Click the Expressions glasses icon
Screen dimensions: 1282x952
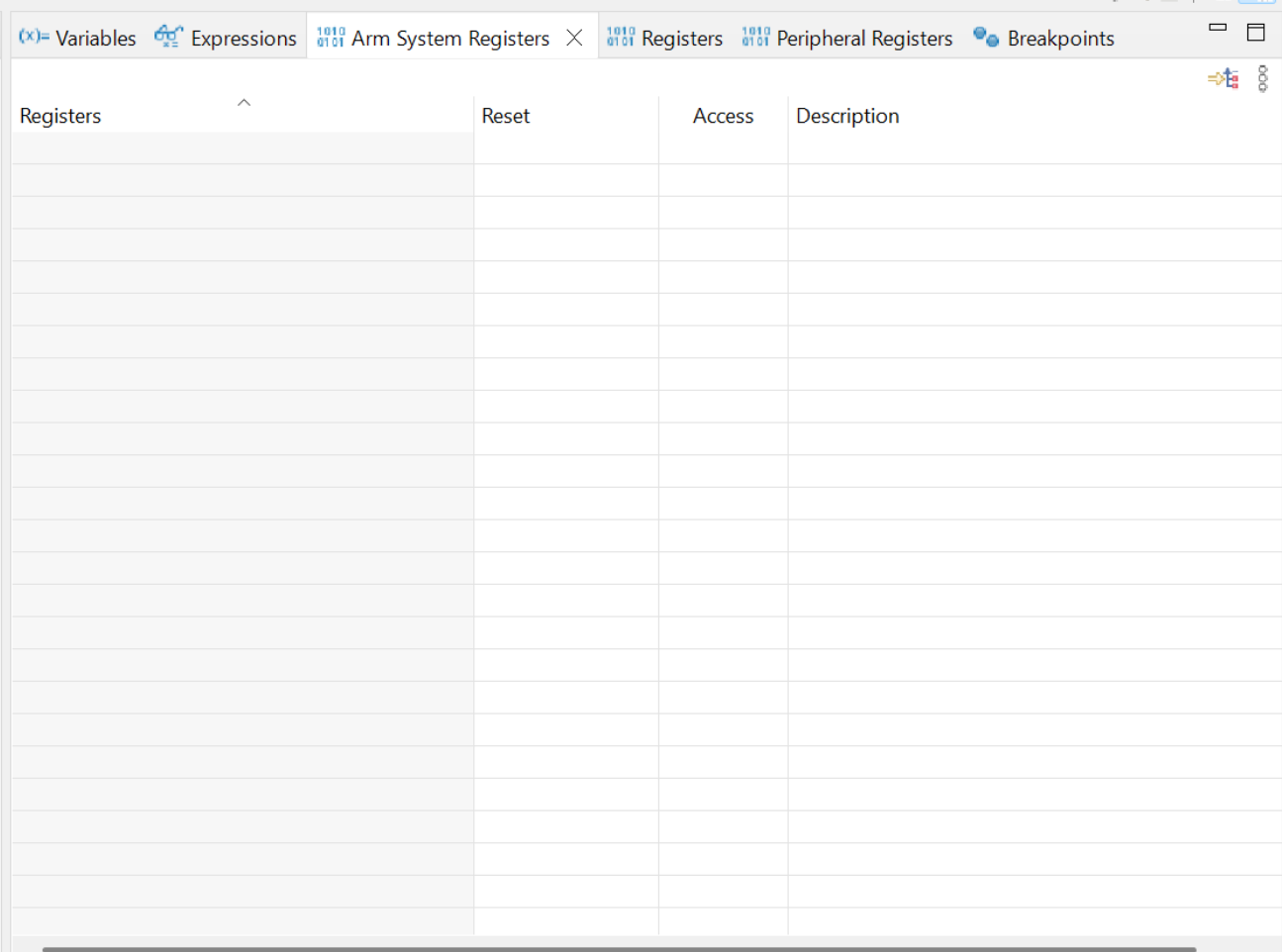168,37
